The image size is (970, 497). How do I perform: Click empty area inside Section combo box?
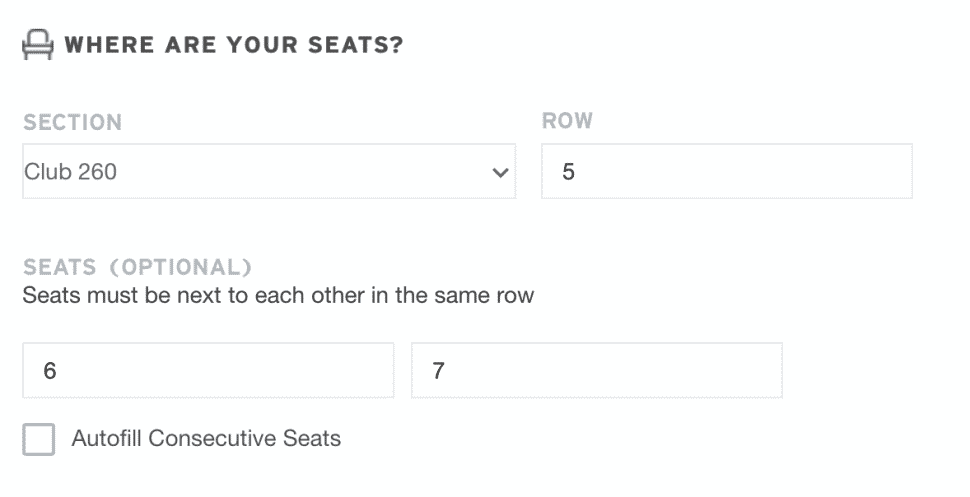click(x=303, y=171)
